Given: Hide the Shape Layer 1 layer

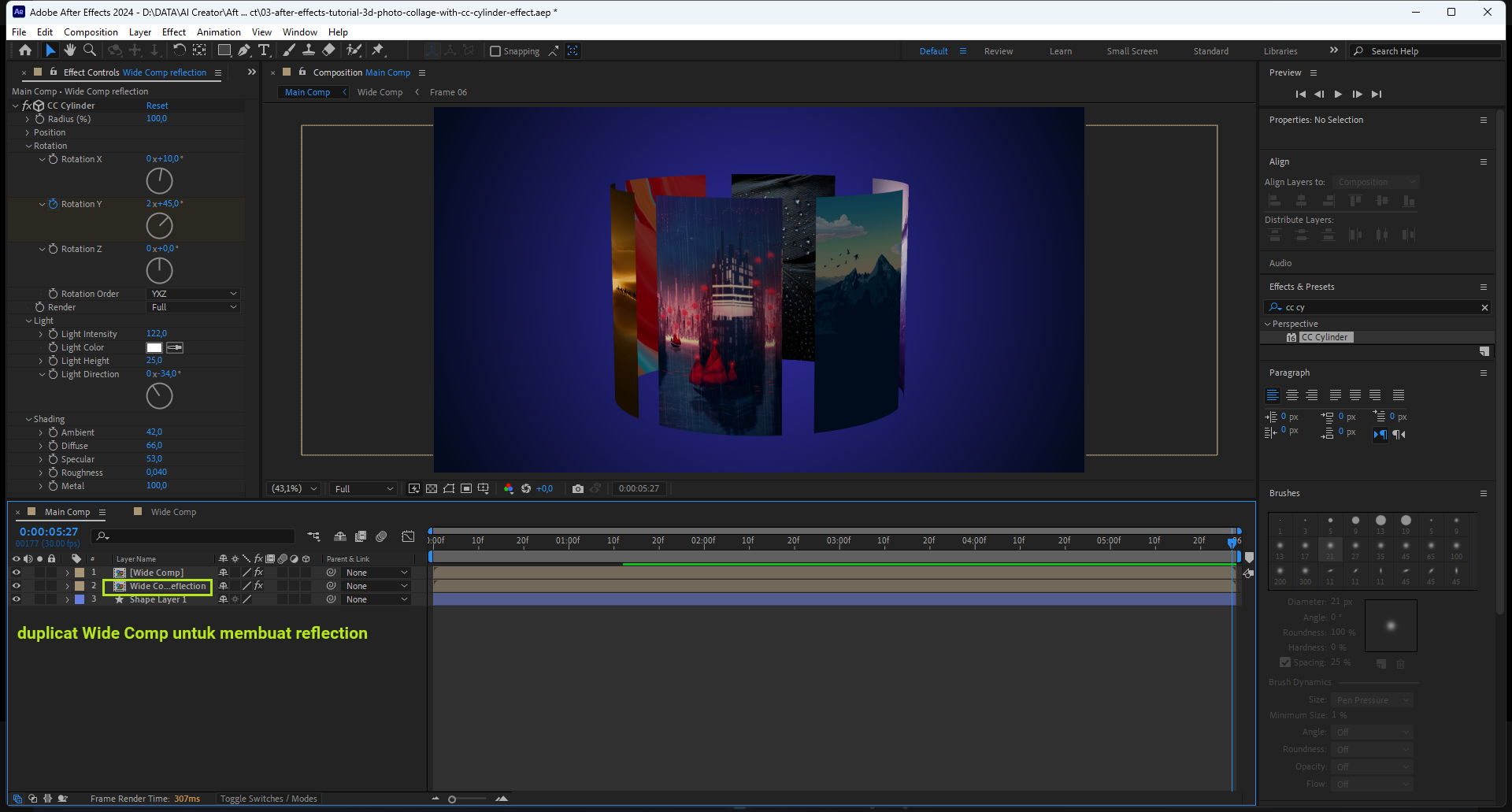Looking at the screenshot, I should tap(16, 599).
